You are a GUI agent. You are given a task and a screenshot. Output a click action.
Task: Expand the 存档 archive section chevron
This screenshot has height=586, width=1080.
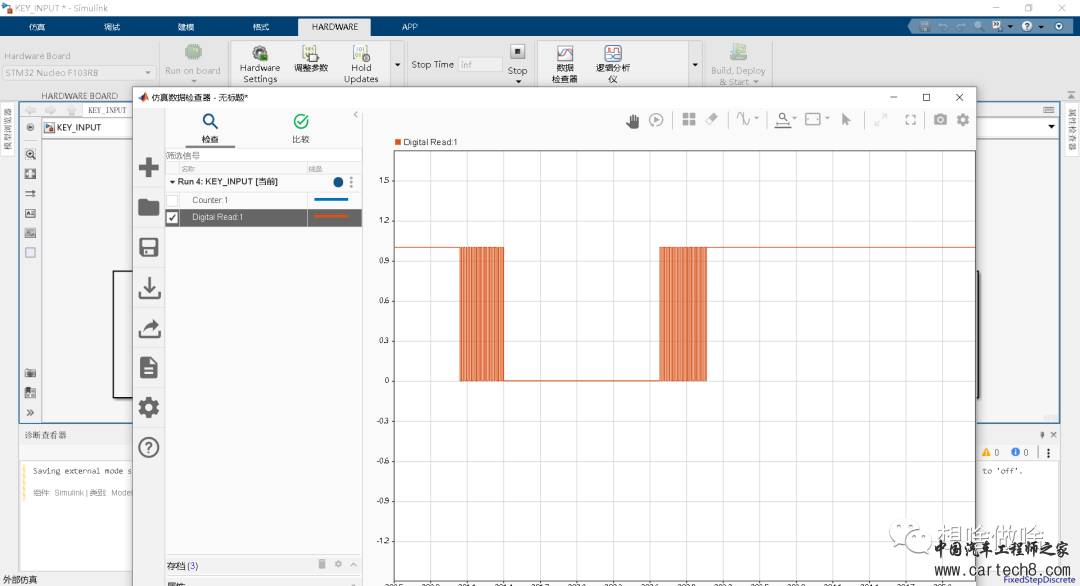pos(353,565)
